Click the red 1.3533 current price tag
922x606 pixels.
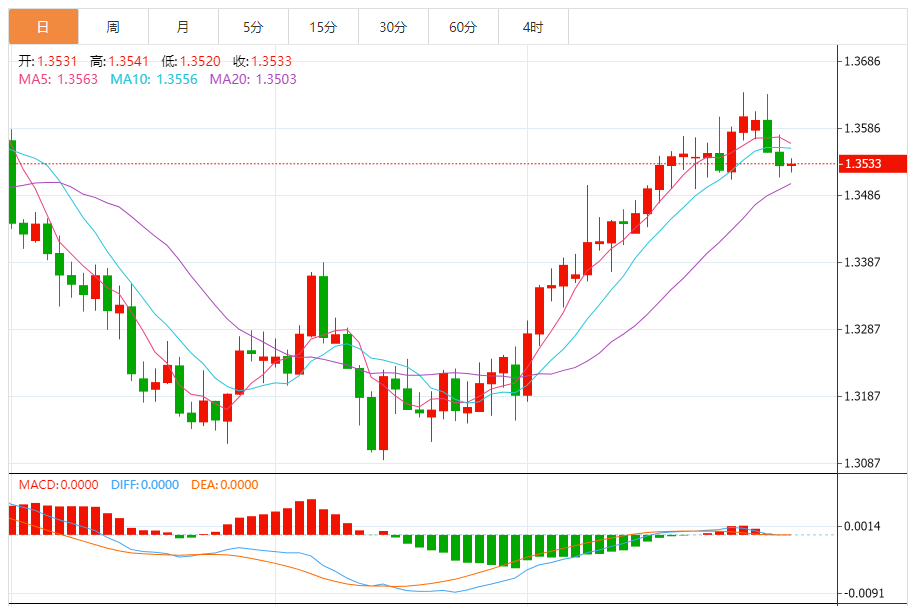click(x=873, y=163)
